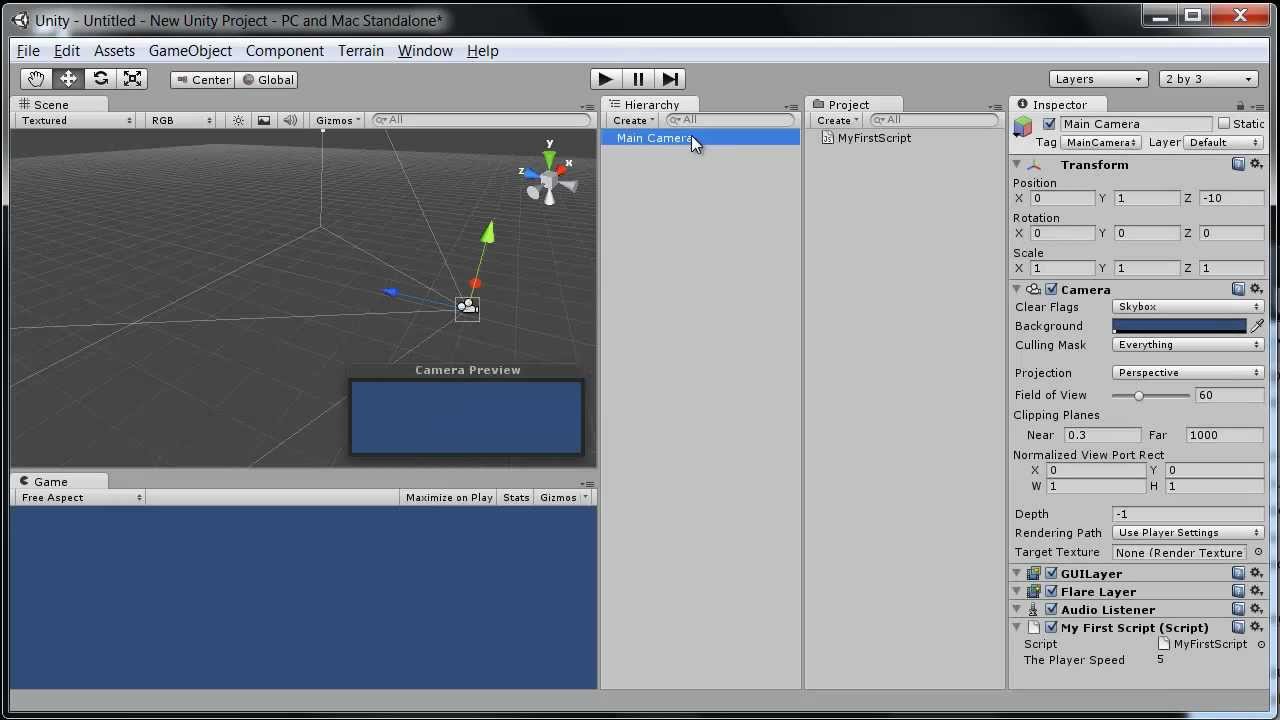Click Create in Hierarchy panel
The height and width of the screenshot is (720, 1280).
pos(633,120)
